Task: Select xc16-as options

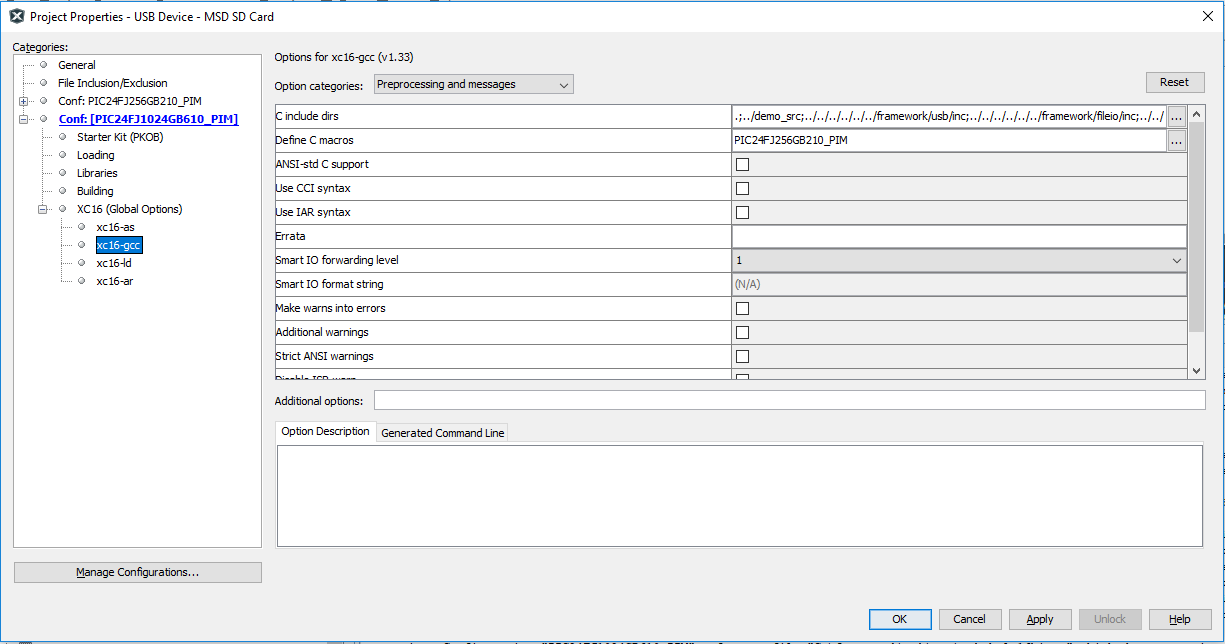Action: click(115, 227)
